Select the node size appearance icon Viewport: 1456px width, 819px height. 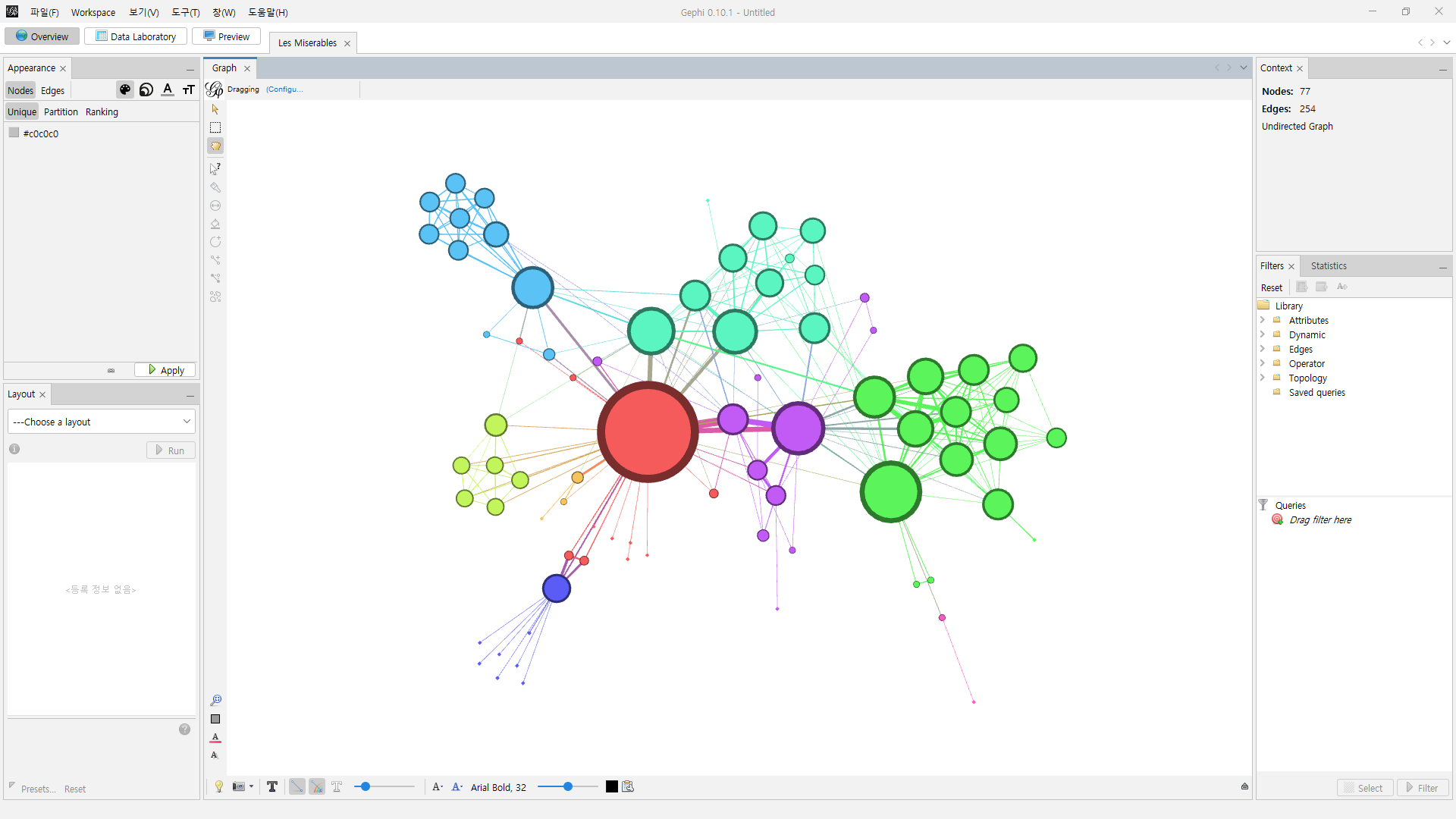(146, 89)
